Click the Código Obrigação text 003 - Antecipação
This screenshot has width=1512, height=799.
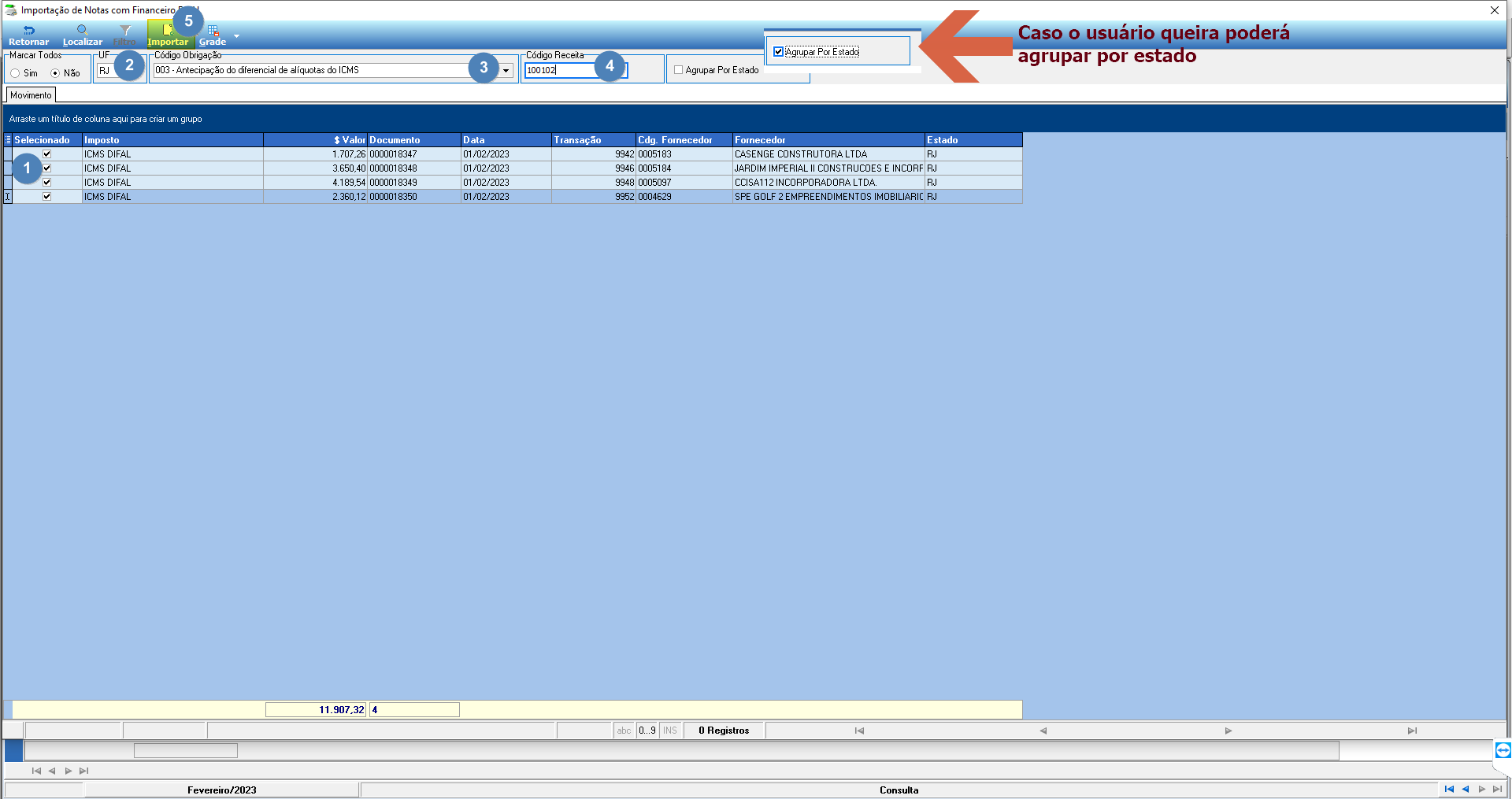257,70
